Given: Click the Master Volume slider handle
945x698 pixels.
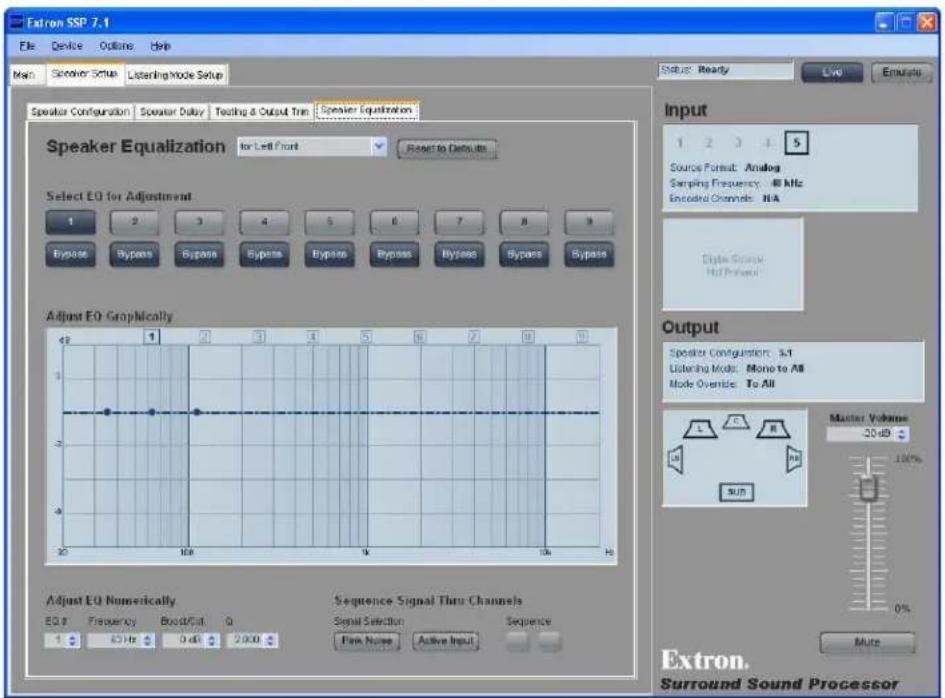Looking at the screenshot, I should click(868, 488).
